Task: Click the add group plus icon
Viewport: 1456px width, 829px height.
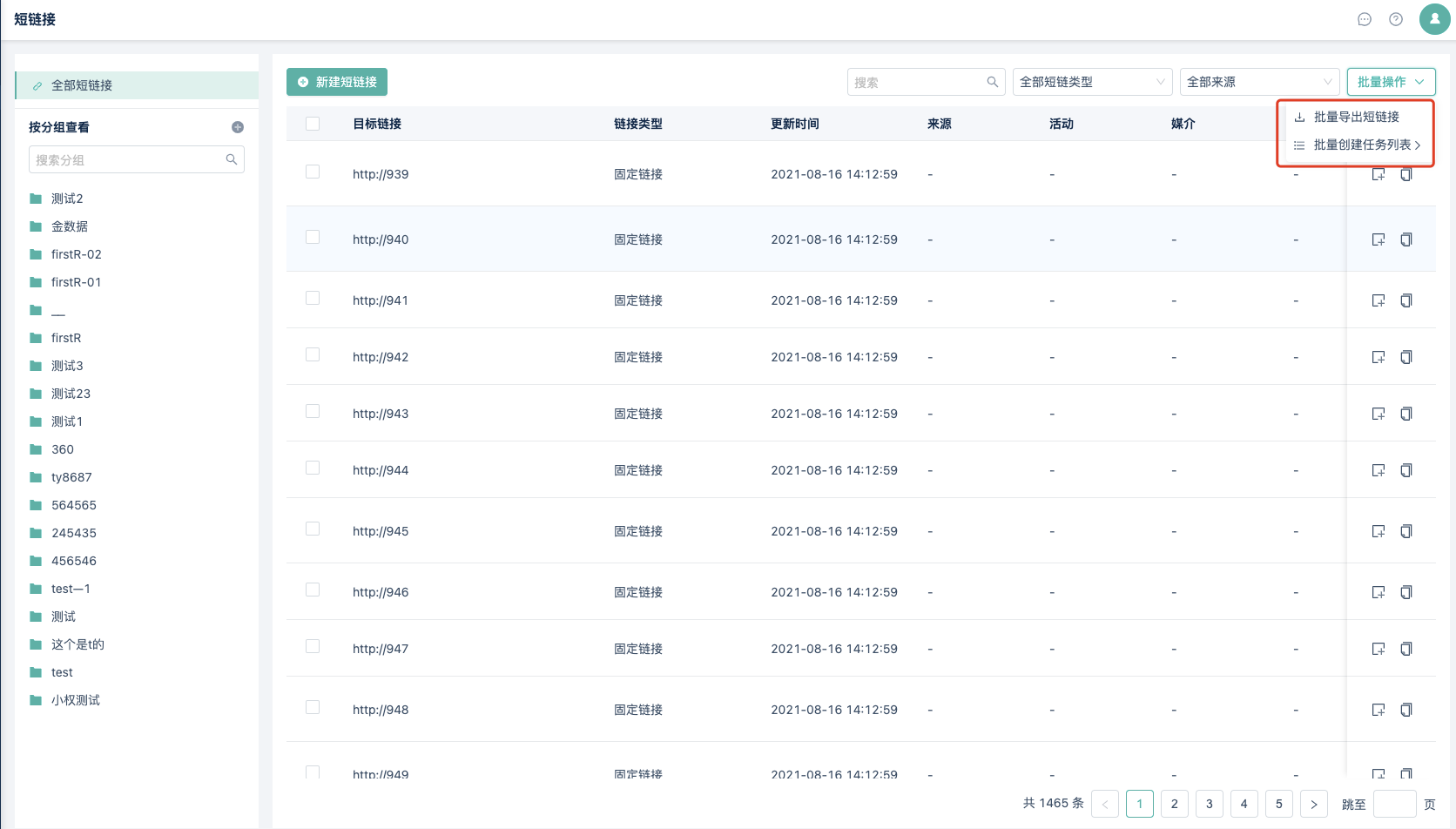Action: point(238,127)
